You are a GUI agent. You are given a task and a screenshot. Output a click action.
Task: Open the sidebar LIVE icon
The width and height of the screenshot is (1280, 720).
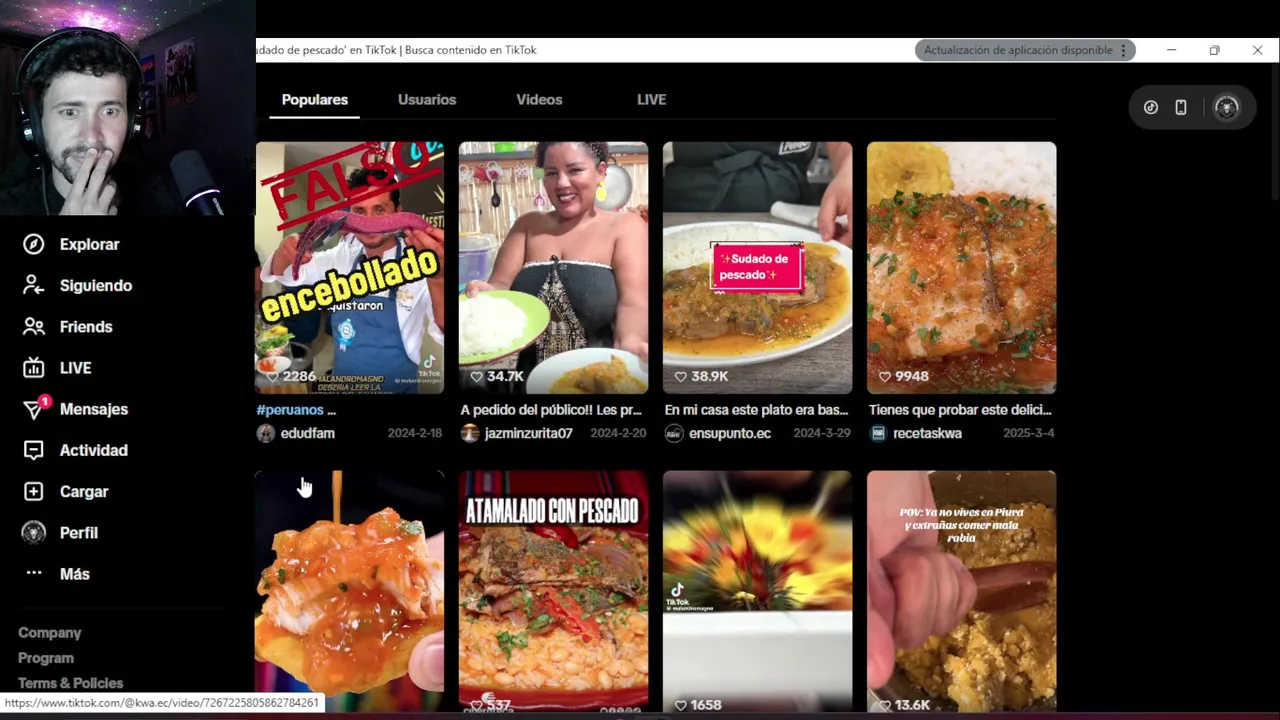(33, 368)
